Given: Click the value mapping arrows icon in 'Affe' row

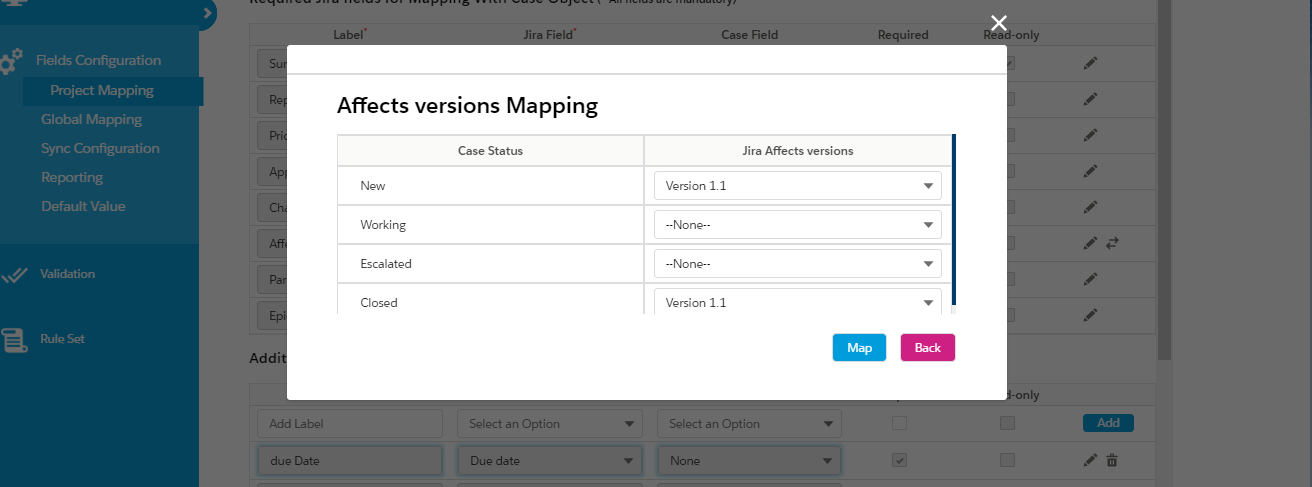Looking at the screenshot, I should (x=1111, y=242).
